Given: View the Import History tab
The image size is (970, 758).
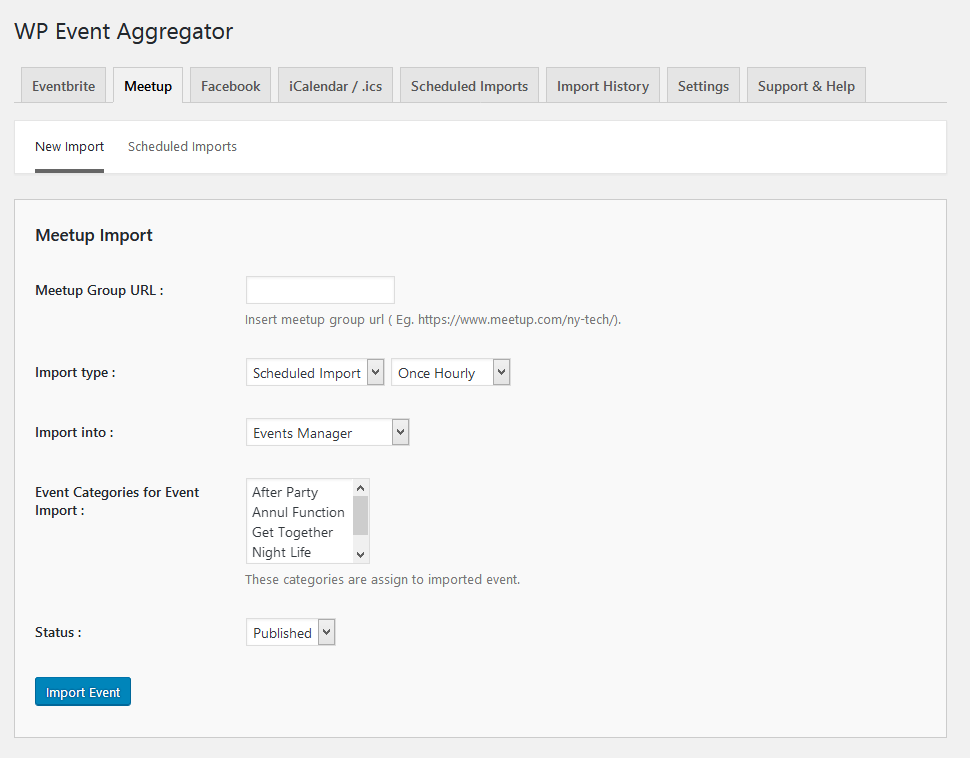Looking at the screenshot, I should click(603, 86).
